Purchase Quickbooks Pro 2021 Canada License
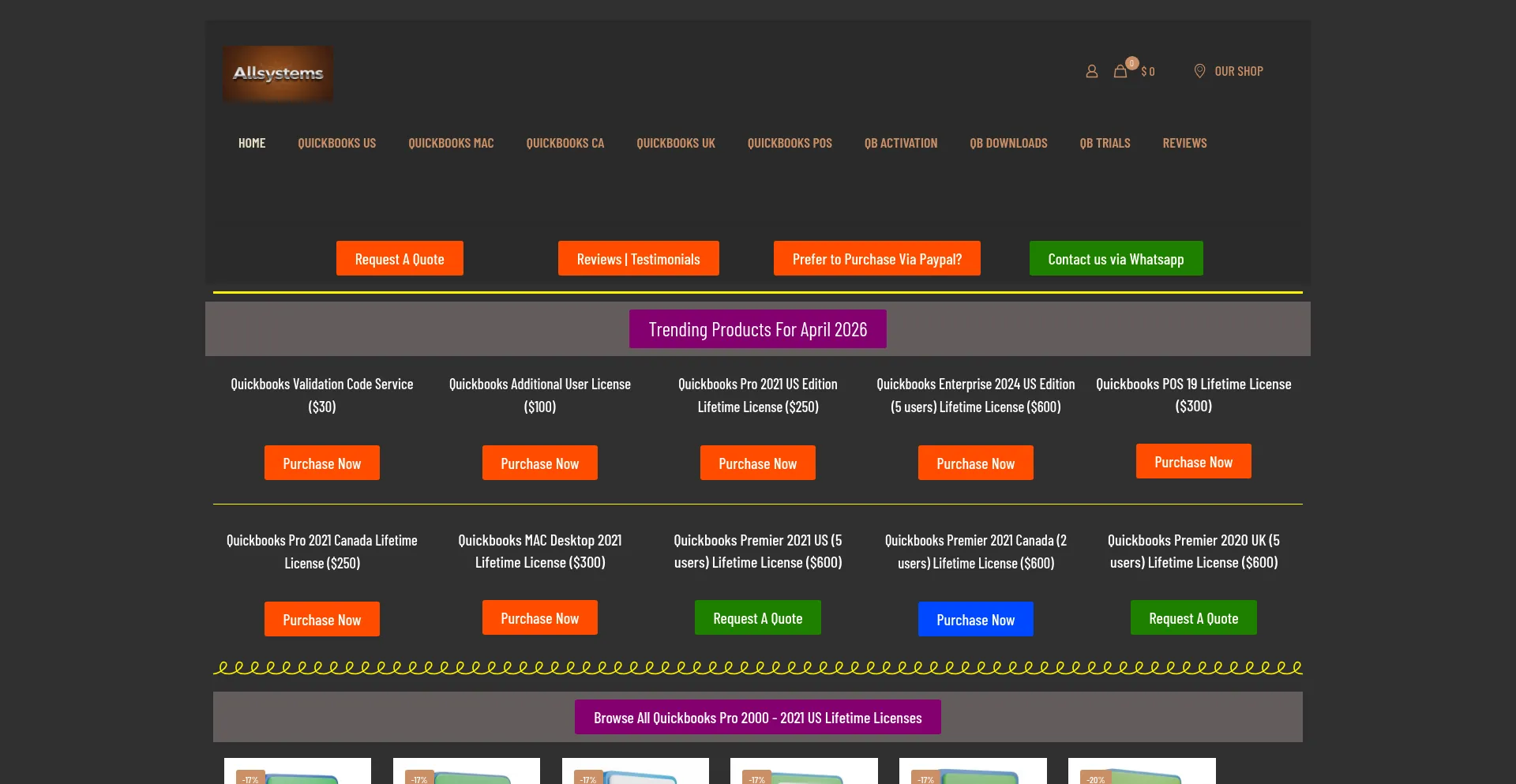 pos(322,619)
